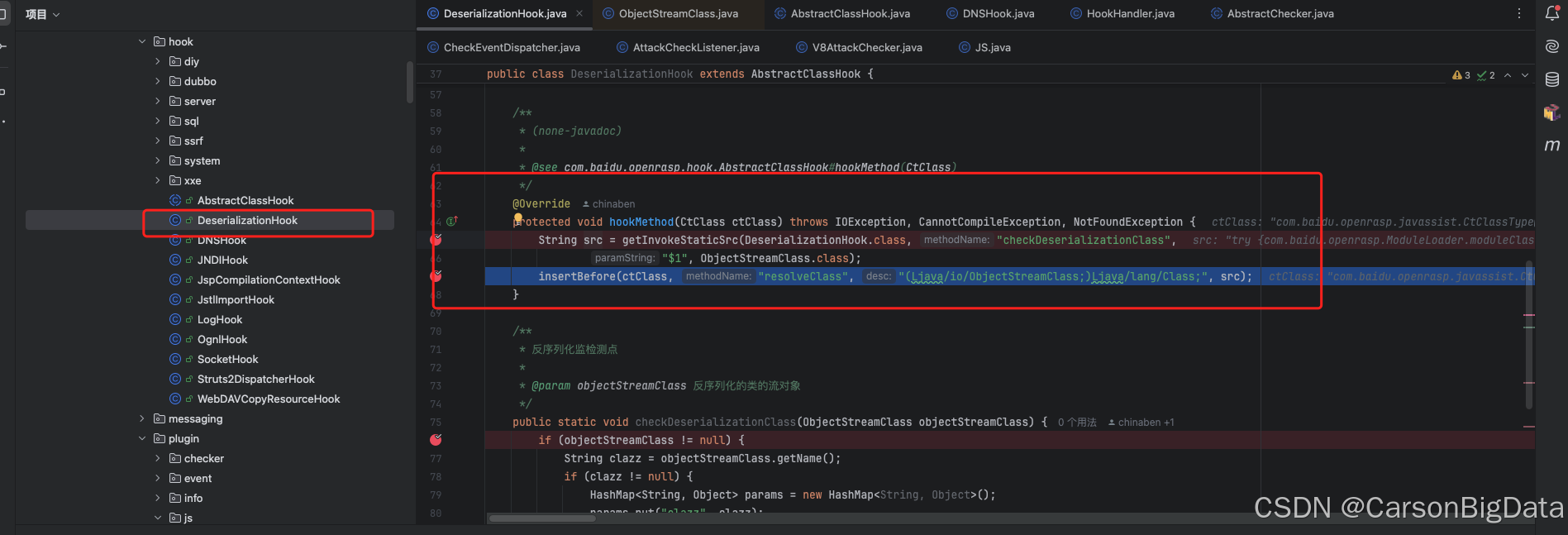Expand the server folder
This screenshot has width=1568, height=535.
[x=158, y=101]
